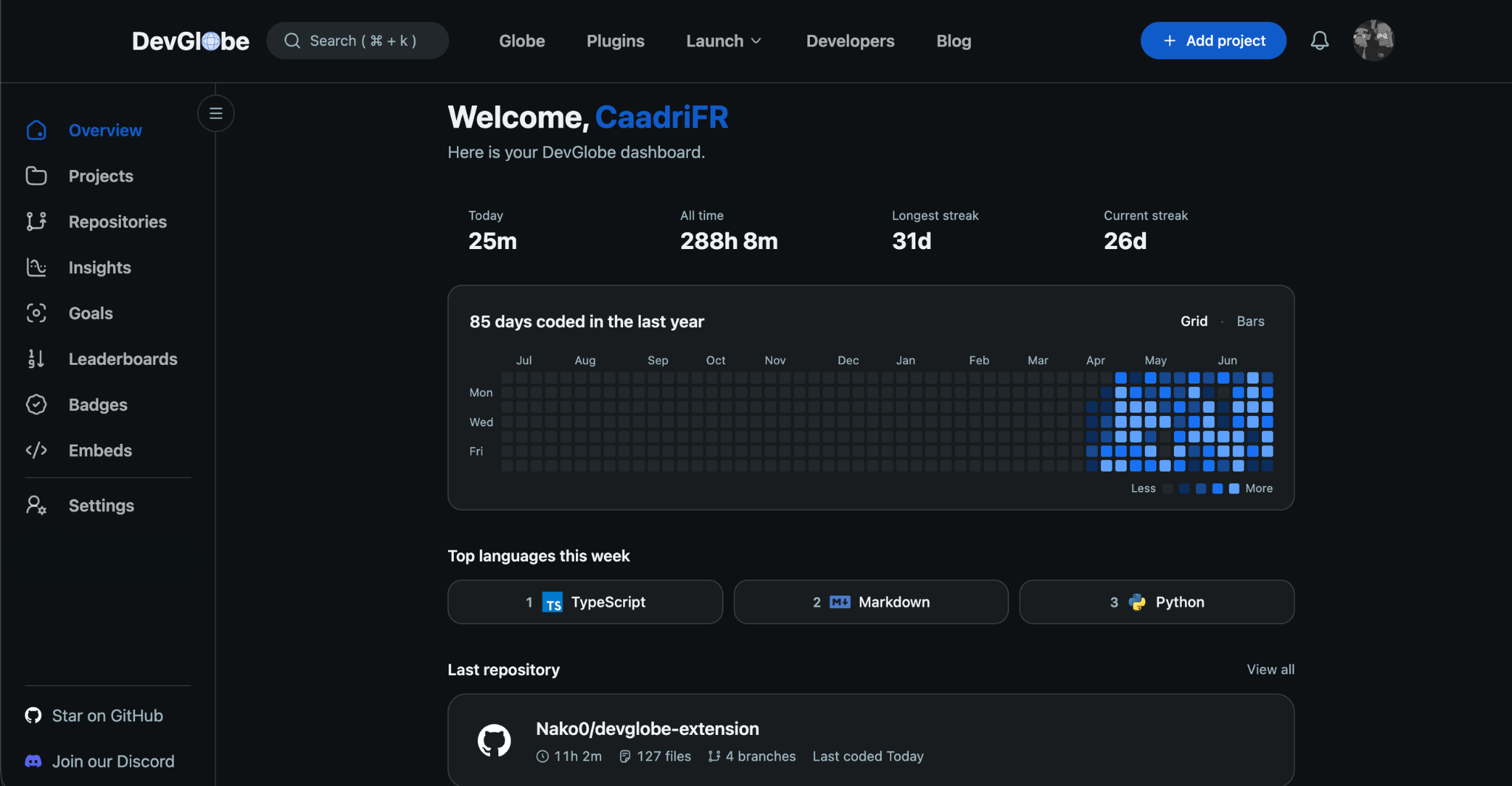Open the Developers nav item
This screenshot has width=1512, height=786.
click(x=850, y=41)
